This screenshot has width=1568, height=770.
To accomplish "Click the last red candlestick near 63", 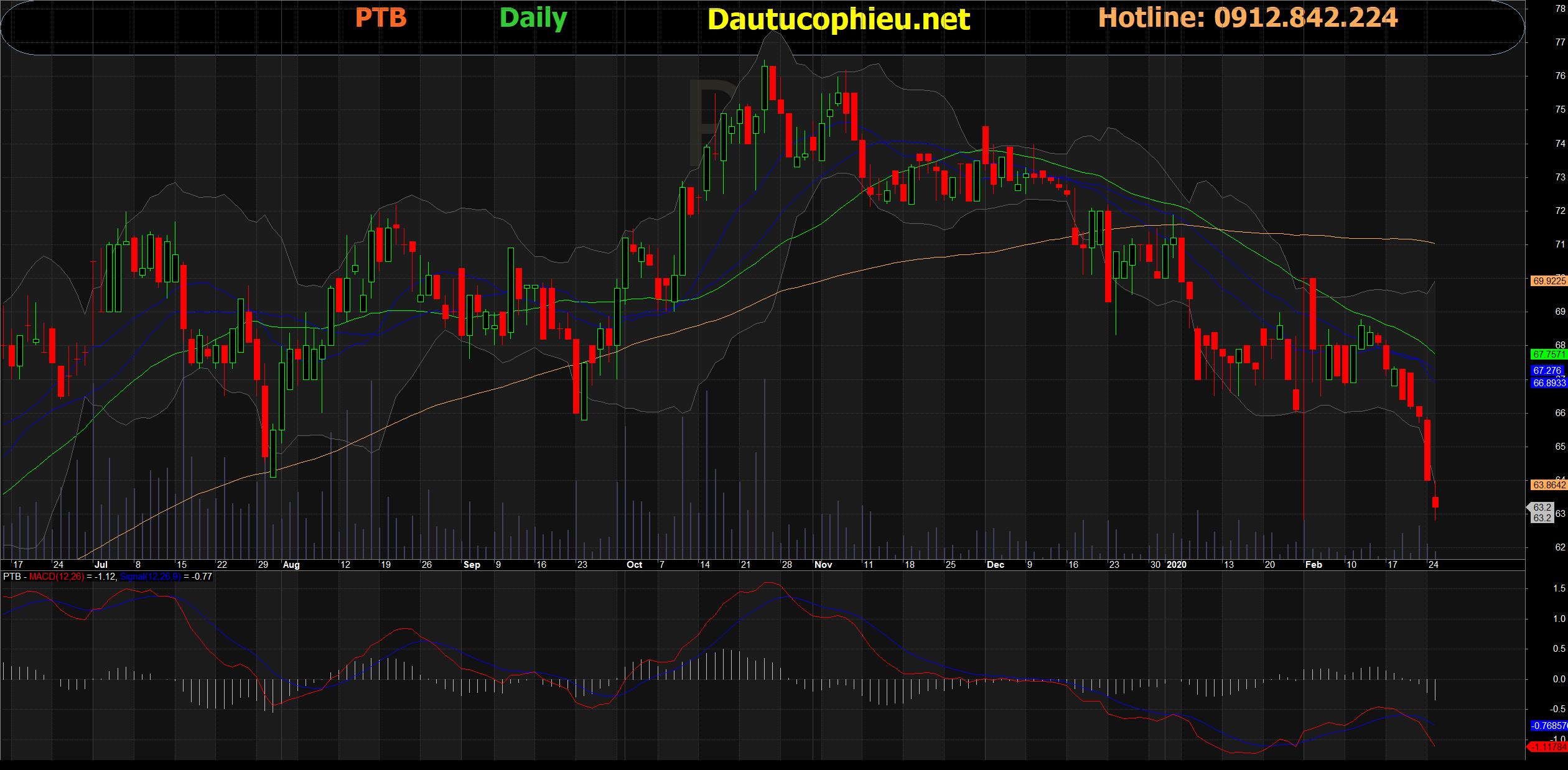I will [1435, 502].
